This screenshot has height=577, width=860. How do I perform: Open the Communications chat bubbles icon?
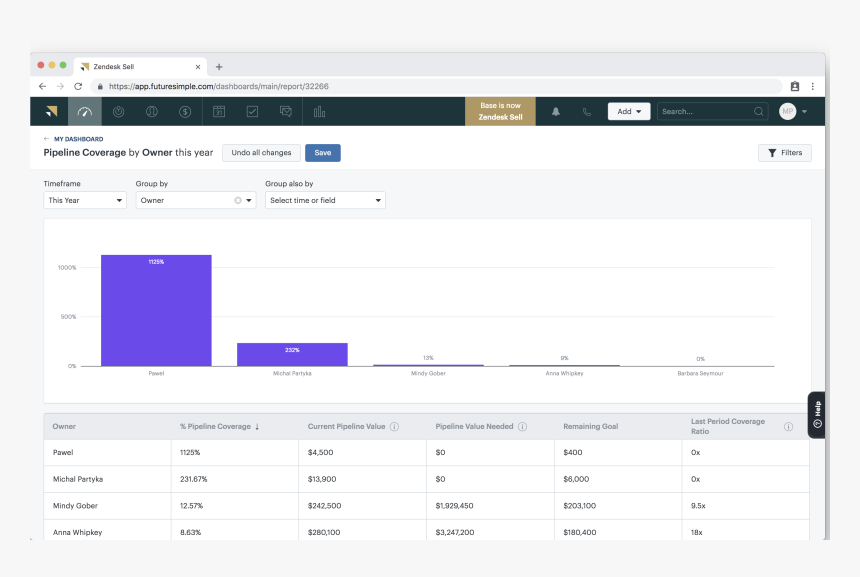click(x=286, y=112)
